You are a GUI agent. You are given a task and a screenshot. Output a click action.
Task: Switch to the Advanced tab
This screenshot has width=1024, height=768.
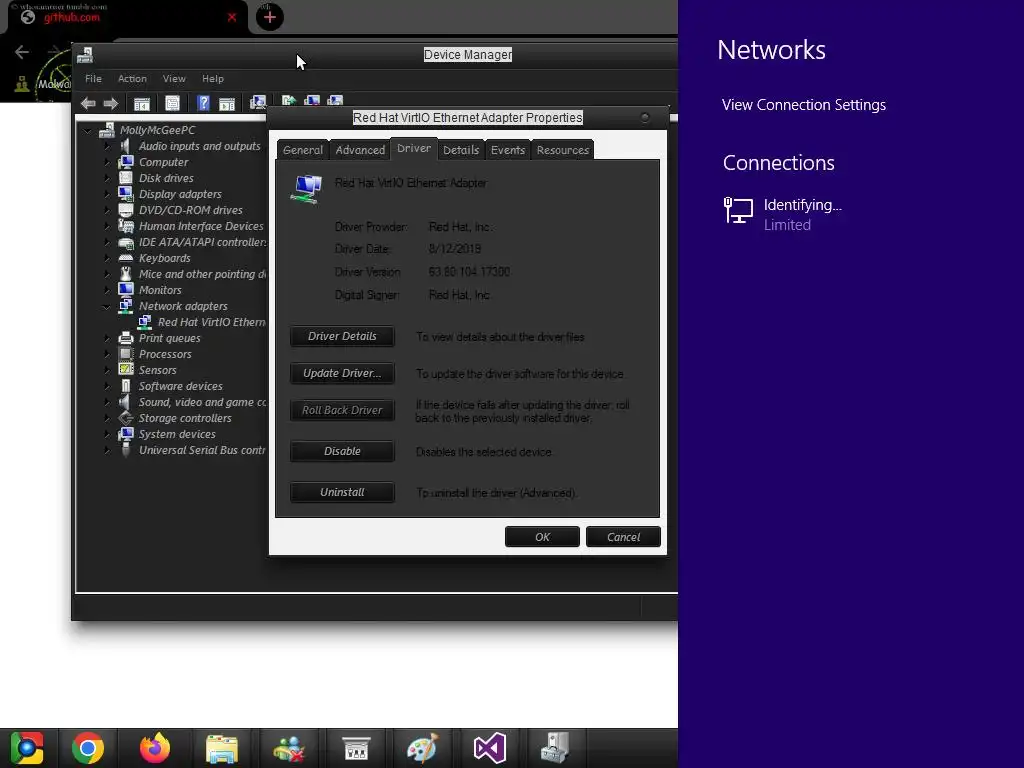click(360, 150)
